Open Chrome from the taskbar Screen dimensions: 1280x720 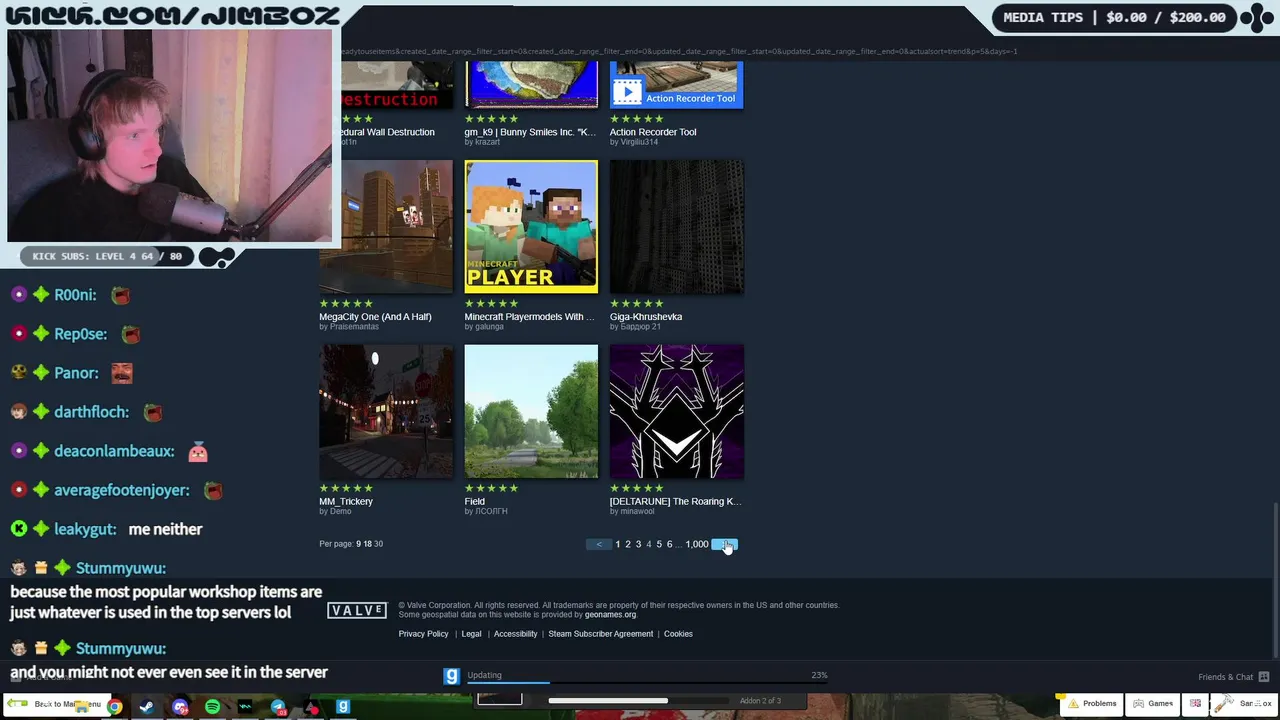pos(115,707)
